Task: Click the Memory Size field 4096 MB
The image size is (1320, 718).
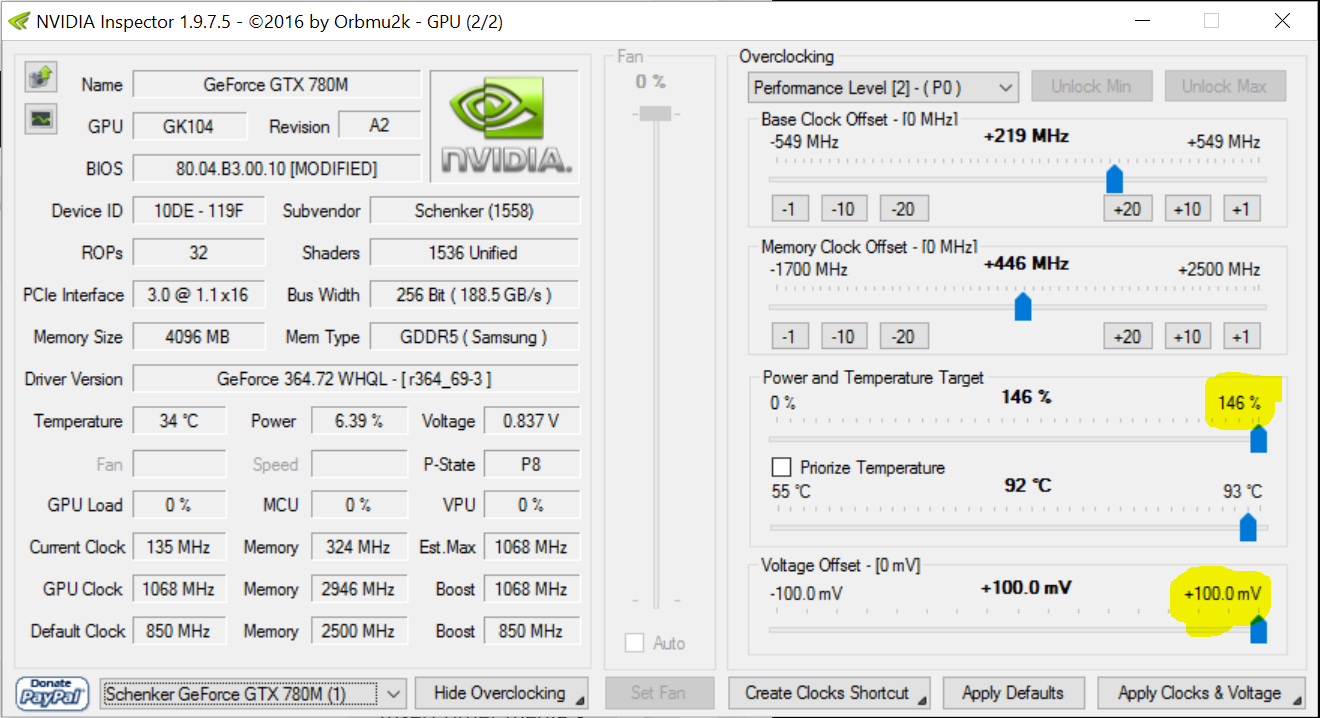Action: [199, 337]
